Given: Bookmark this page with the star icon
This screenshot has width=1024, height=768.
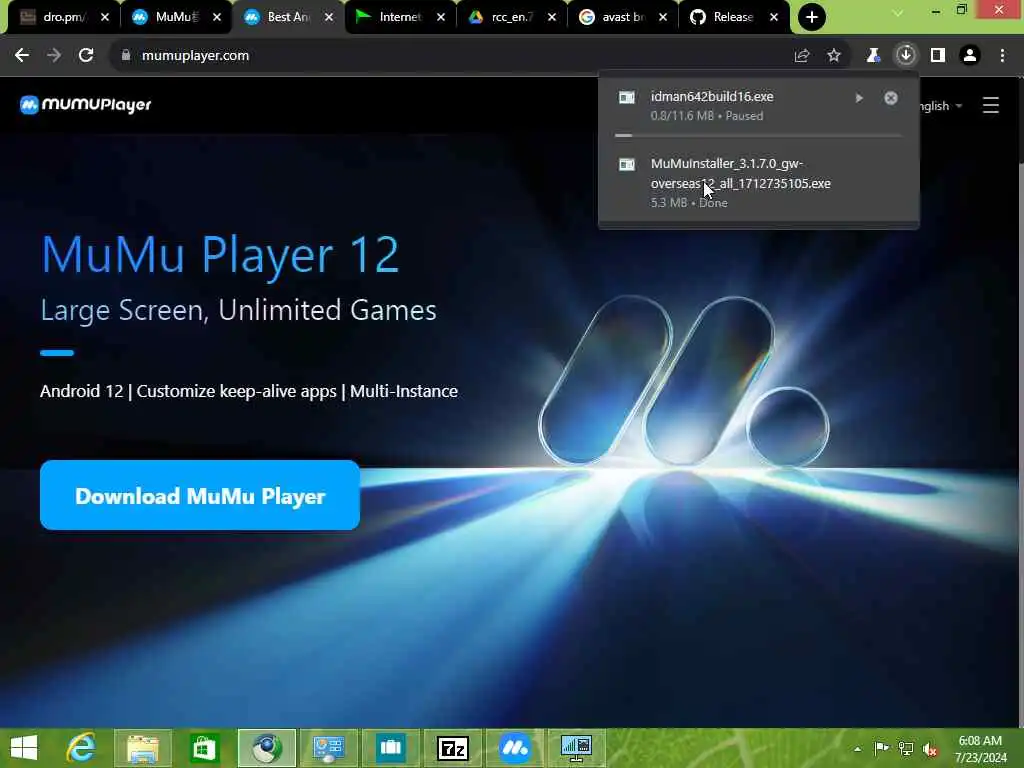Looking at the screenshot, I should pyautogui.click(x=834, y=56).
